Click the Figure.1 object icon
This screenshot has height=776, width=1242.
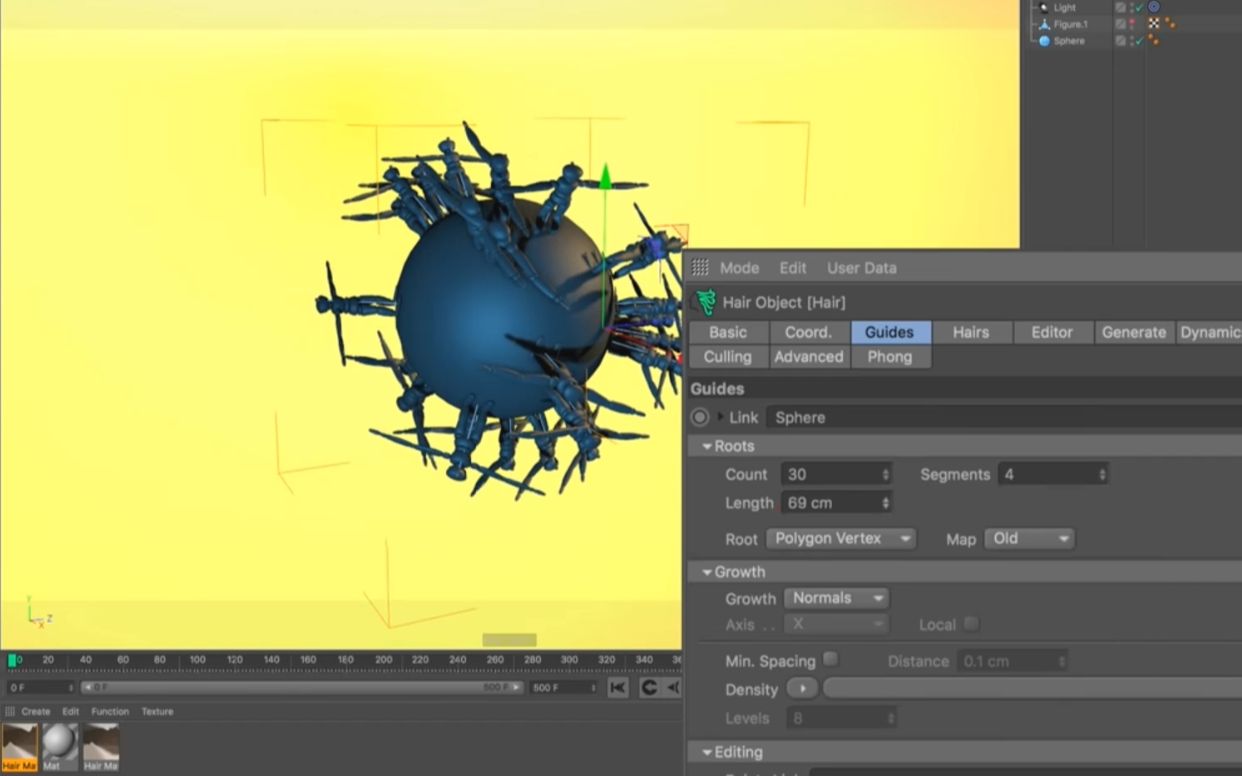coord(1044,23)
